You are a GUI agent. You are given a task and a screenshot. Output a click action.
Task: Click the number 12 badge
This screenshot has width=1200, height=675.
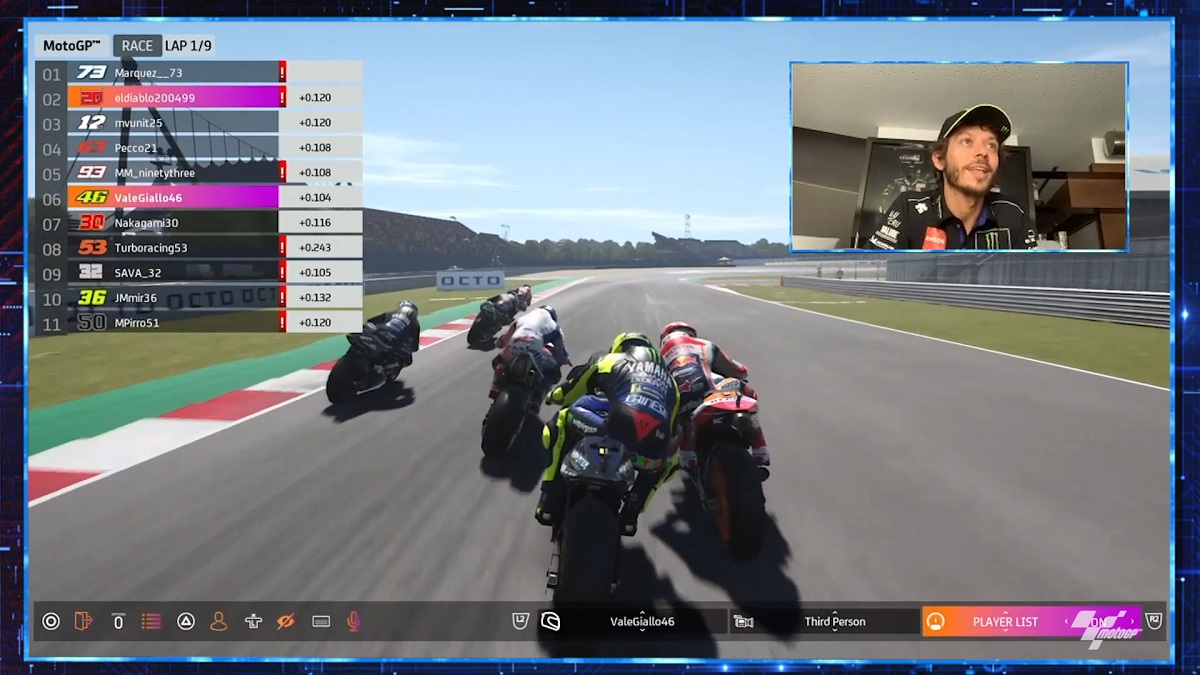point(91,122)
